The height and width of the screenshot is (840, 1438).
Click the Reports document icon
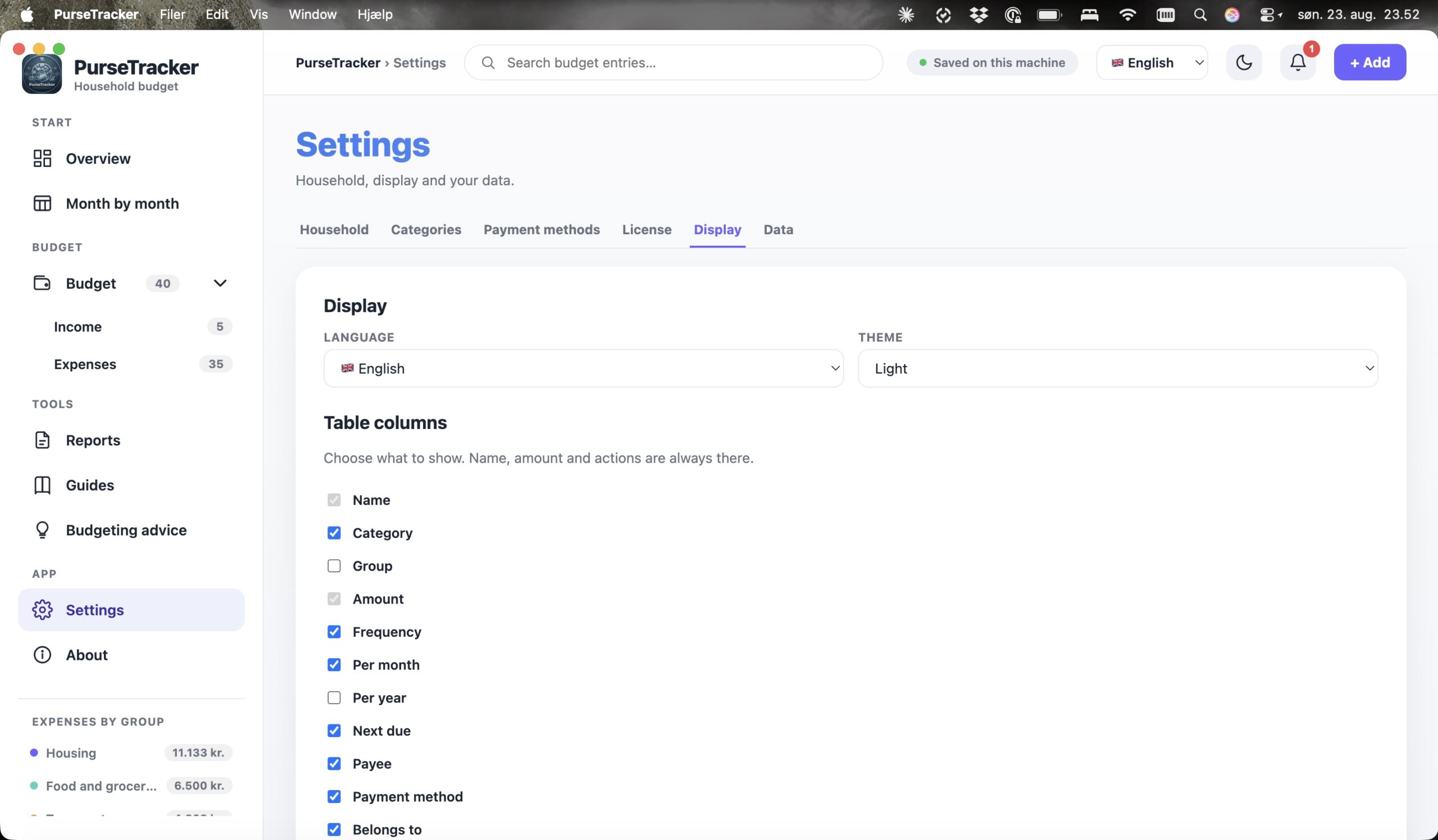point(42,440)
